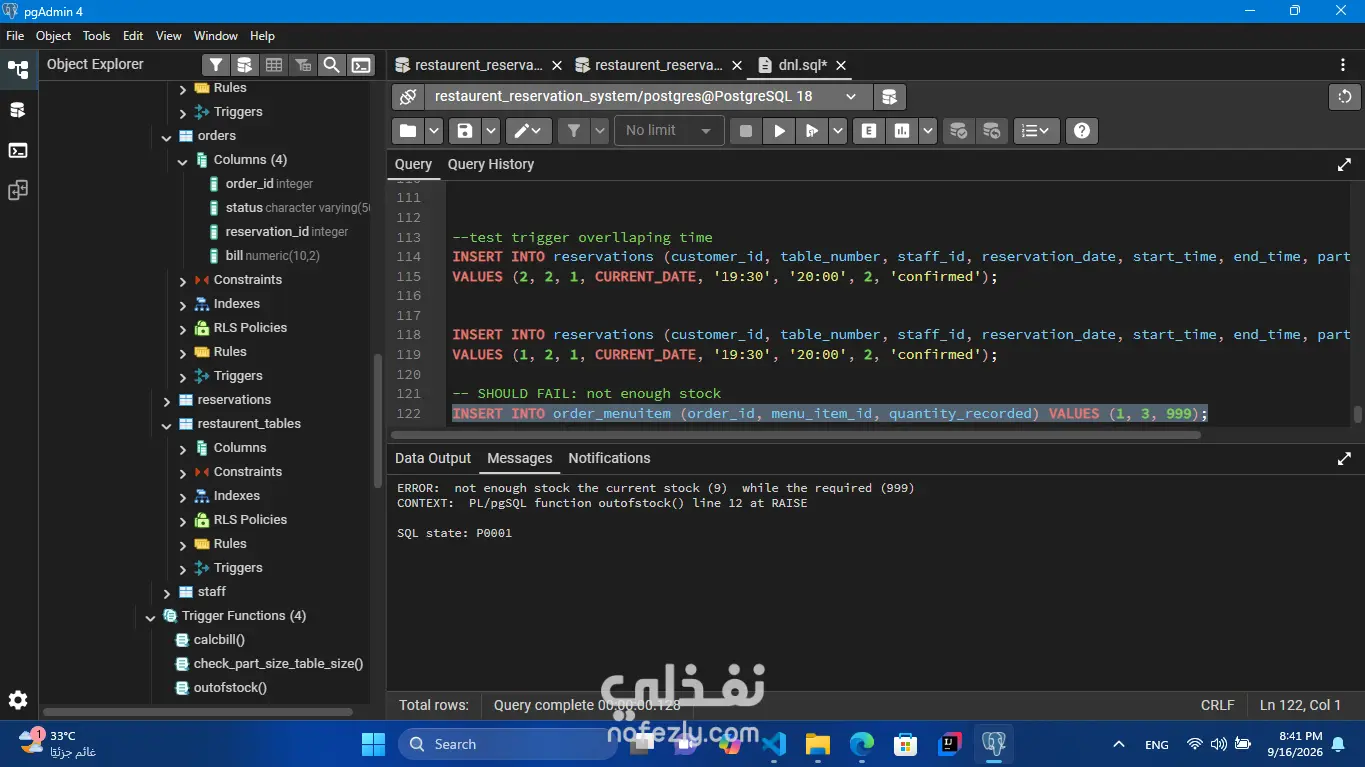Image resolution: width=1365 pixels, height=767 pixels.
Task: Save the SQL file with floppy icon
Action: [464, 130]
